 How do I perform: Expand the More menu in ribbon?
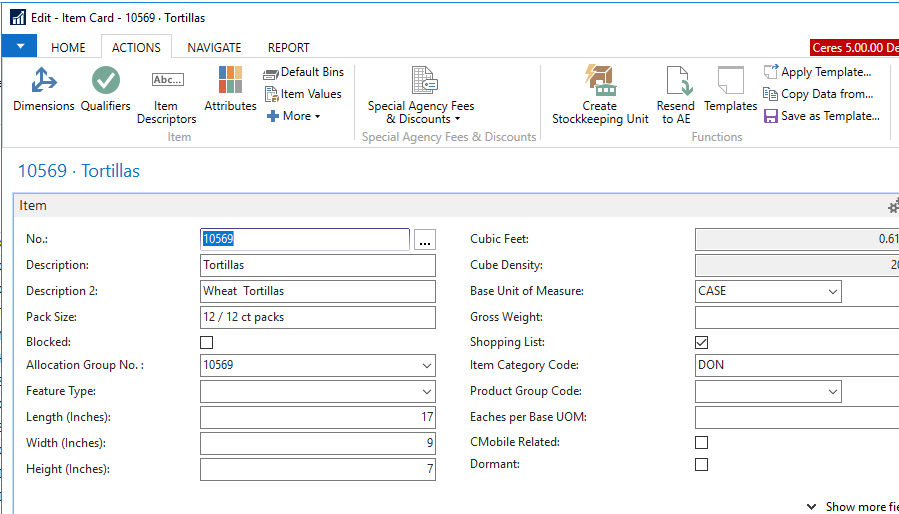(294, 116)
